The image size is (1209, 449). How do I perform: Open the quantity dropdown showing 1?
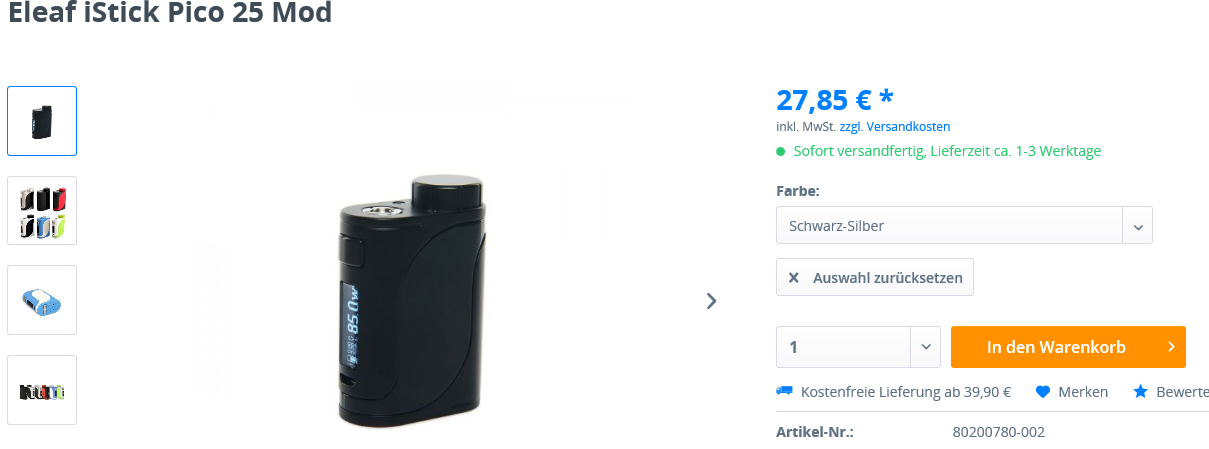click(858, 347)
